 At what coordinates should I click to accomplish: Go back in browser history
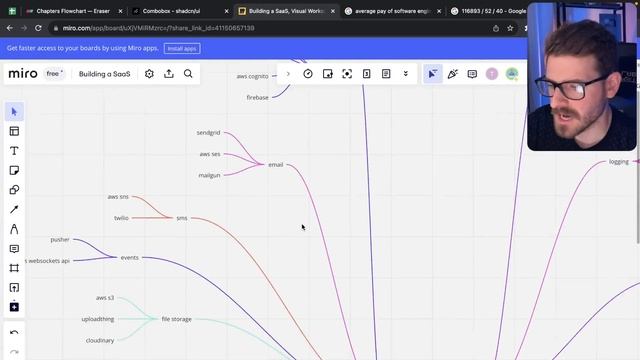[x=10, y=28]
